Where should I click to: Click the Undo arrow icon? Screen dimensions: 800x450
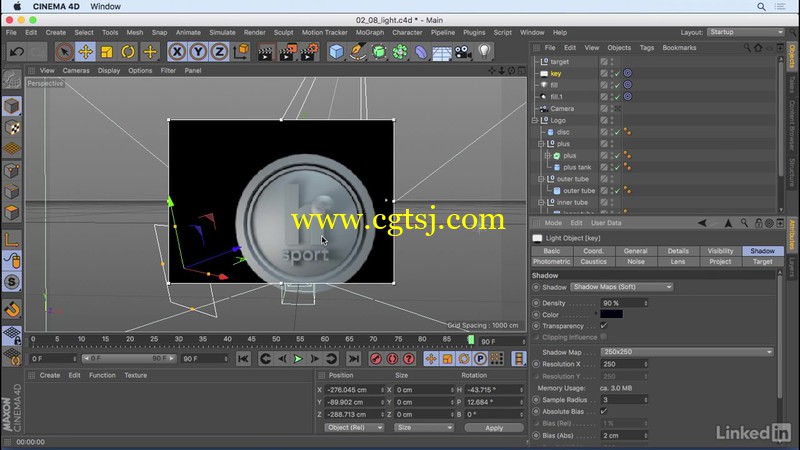click(x=17, y=52)
